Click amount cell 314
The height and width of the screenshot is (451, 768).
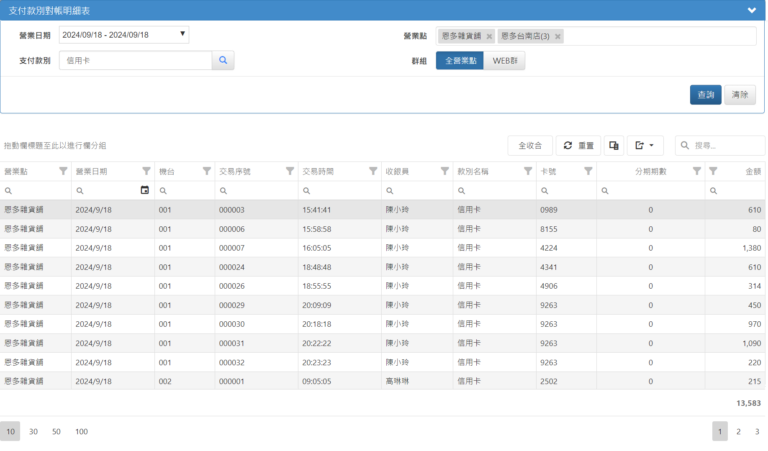(x=754, y=286)
